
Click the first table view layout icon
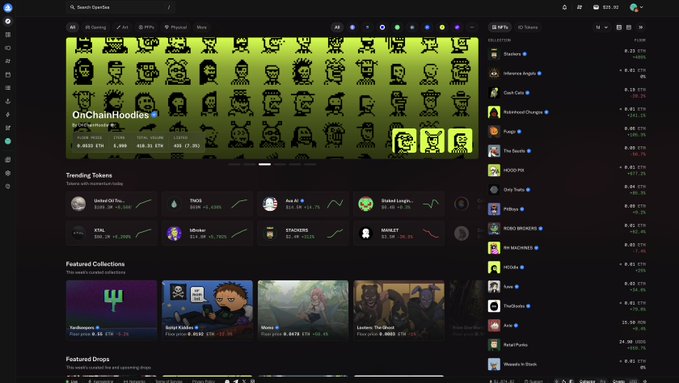tap(619, 27)
